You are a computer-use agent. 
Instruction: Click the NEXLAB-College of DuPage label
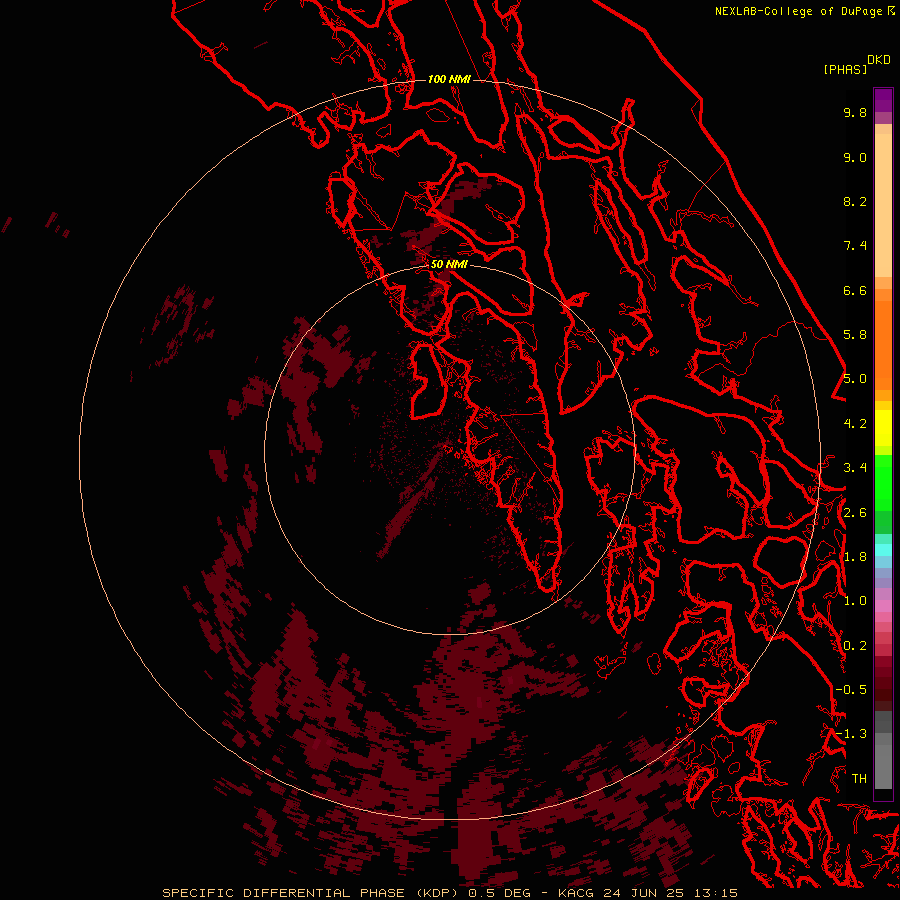click(x=798, y=11)
